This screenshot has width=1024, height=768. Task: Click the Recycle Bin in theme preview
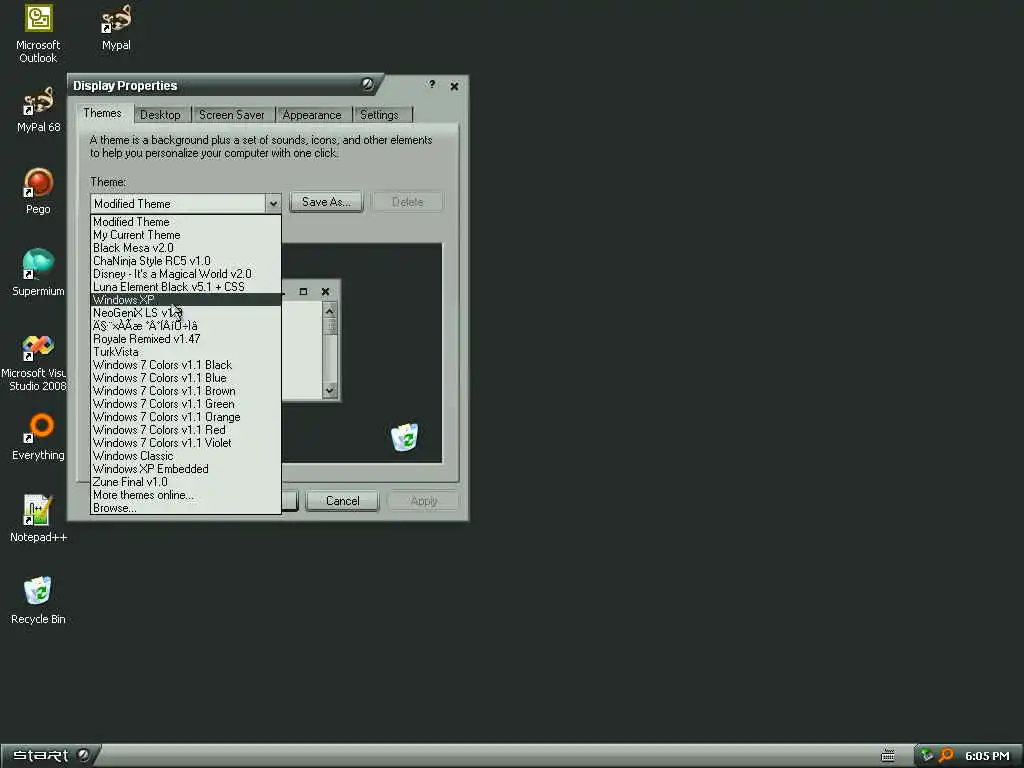click(405, 437)
